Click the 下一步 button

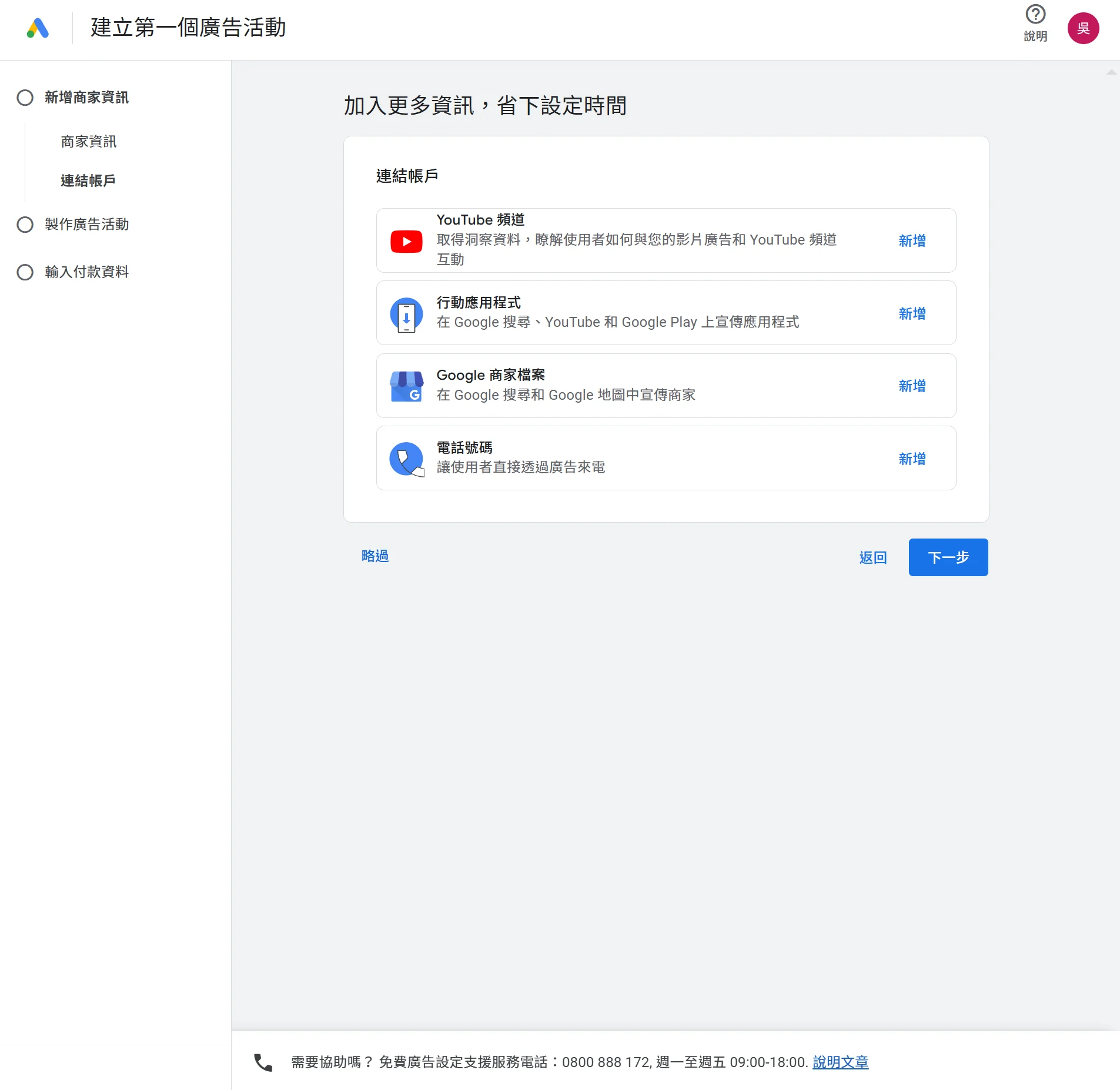(x=948, y=557)
